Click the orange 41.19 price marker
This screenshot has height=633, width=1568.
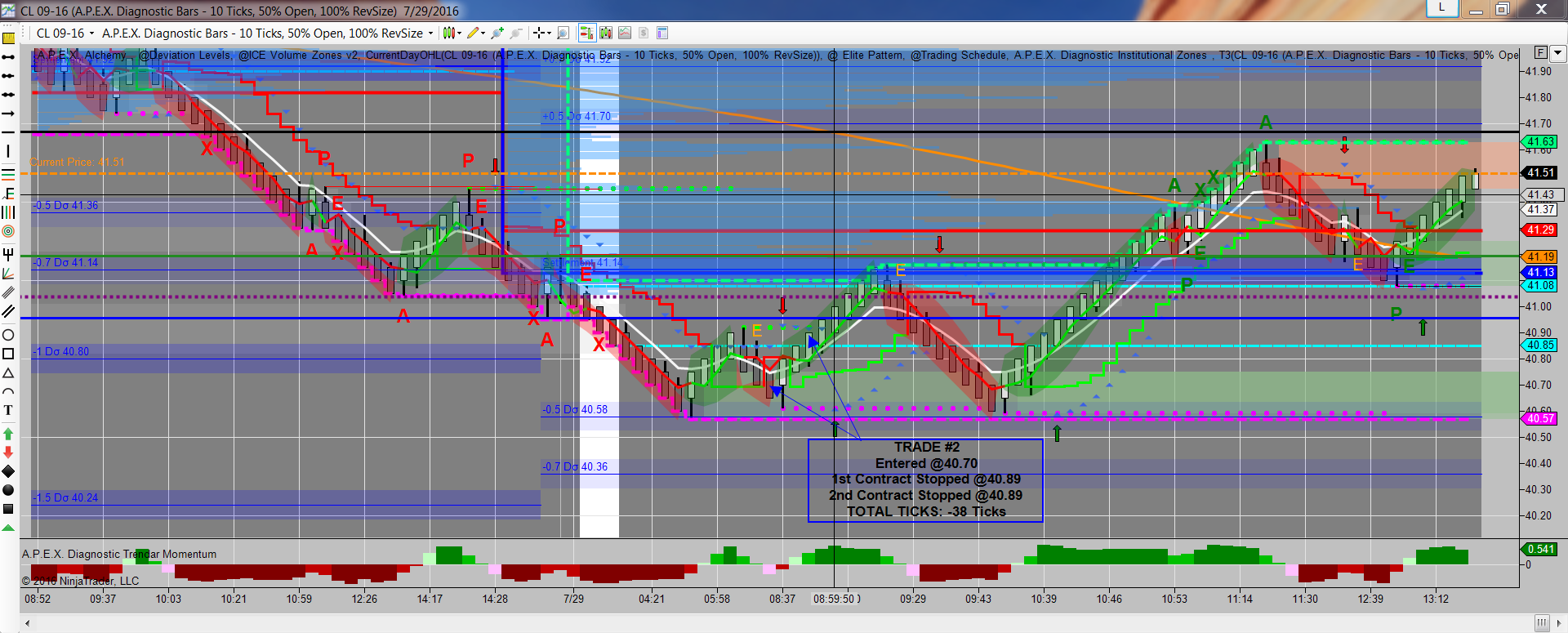coord(1540,256)
